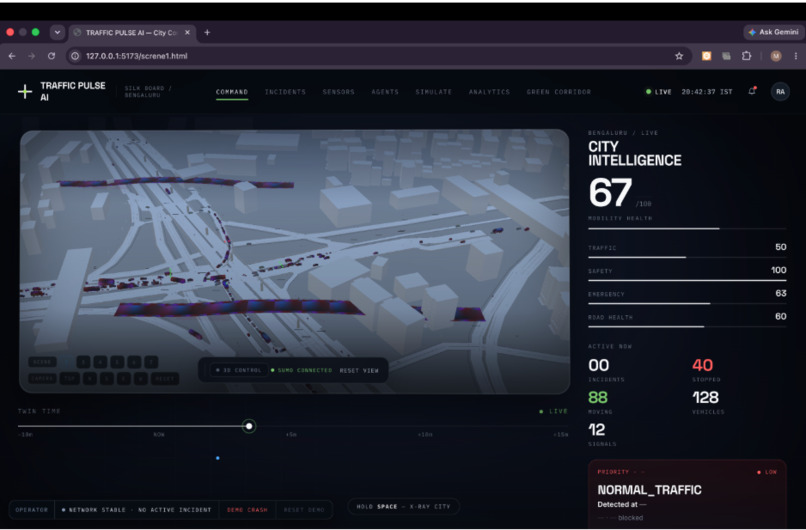Click the 20:42:37 IST clock
This screenshot has width=806, height=530.
pos(707,92)
